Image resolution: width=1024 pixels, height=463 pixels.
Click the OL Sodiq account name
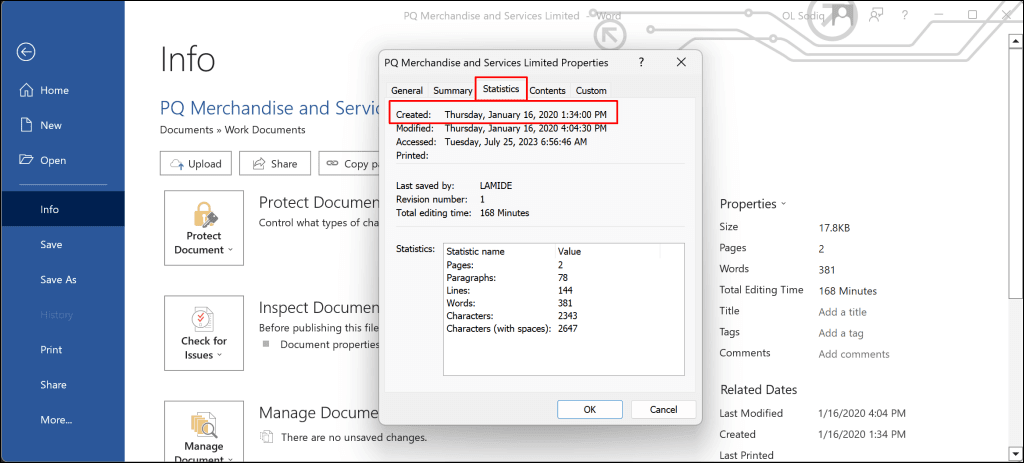[x=803, y=16]
